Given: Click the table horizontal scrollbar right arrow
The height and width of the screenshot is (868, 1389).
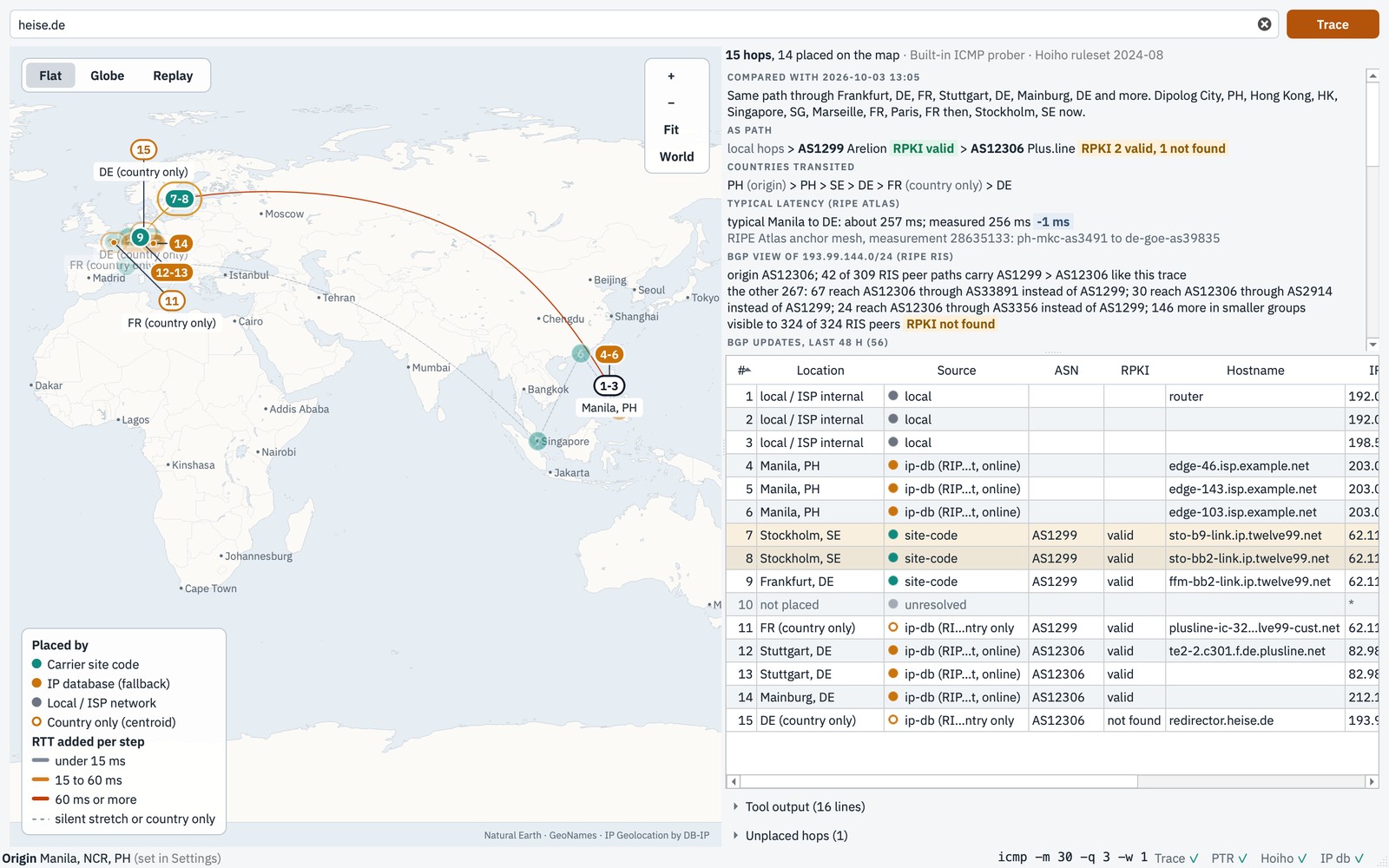Looking at the screenshot, I should (1372, 781).
